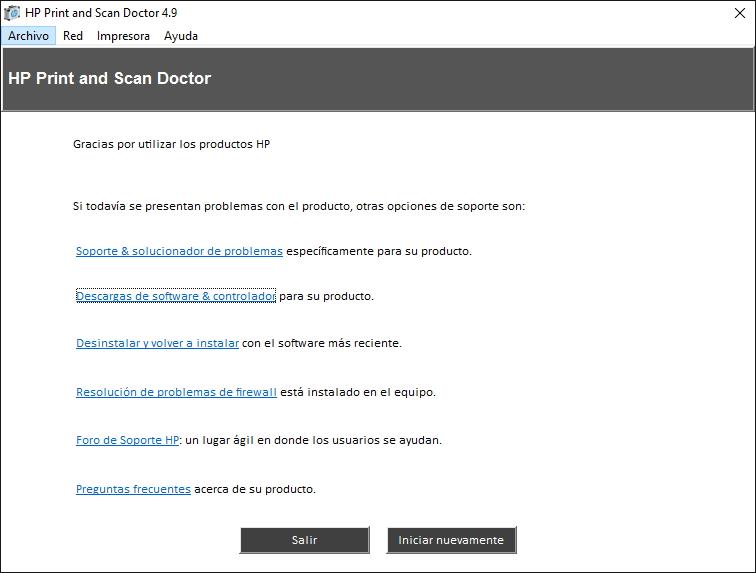Click the text 'específicamente para su producto.'
This screenshot has height=573, width=756.
(379, 251)
